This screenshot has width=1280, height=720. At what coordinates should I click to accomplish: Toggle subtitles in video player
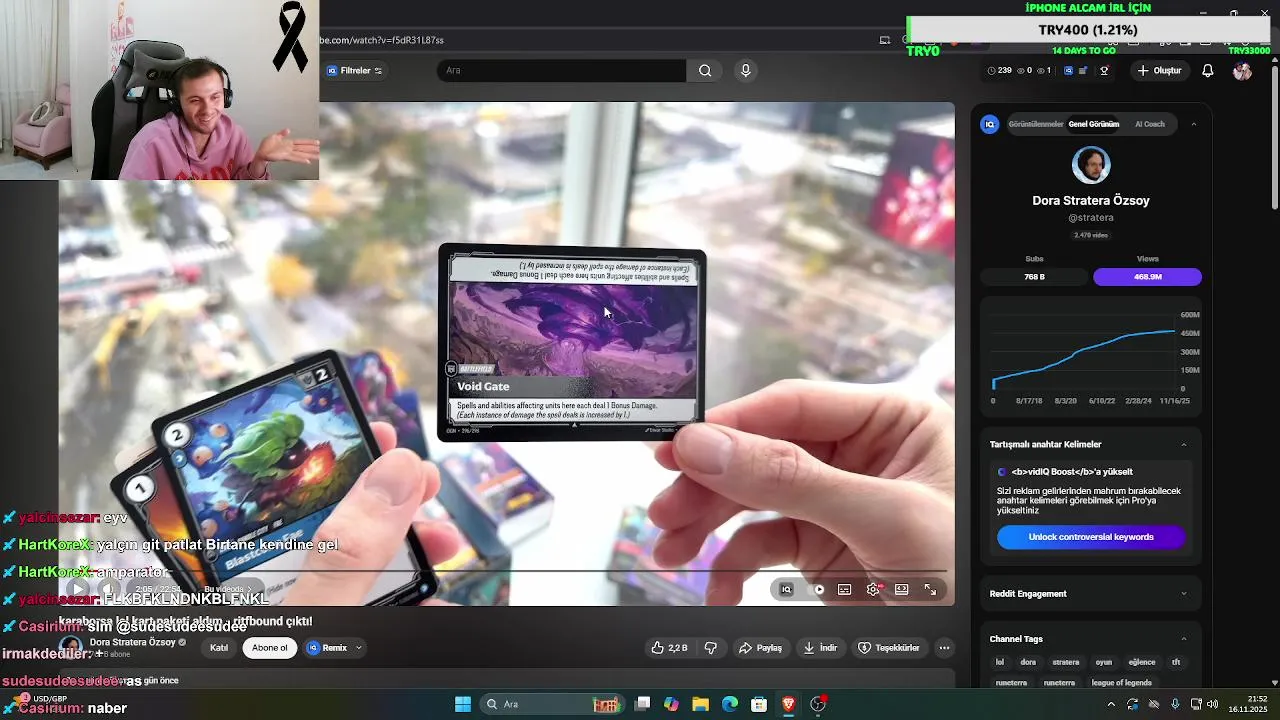pos(845,590)
